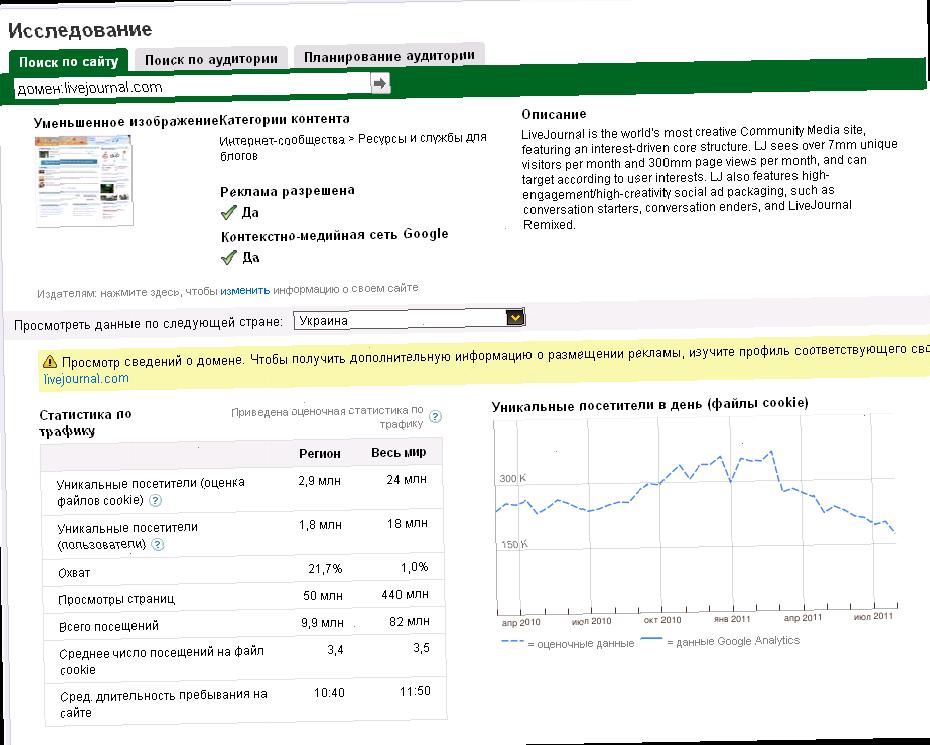Click the Охват row label
The height and width of the screenshot is (745, 930).
point(74,573)
